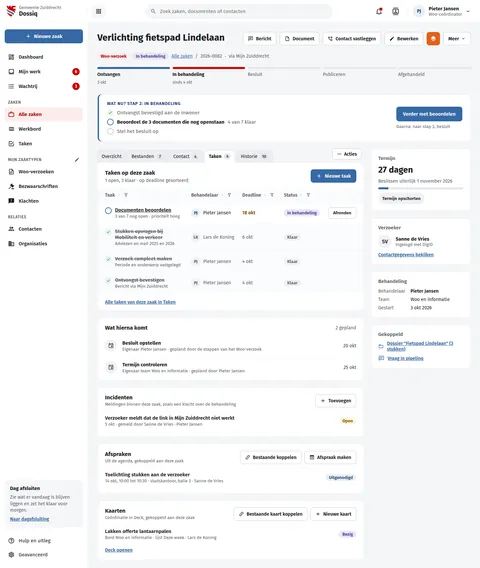The image size is (480, 568).
Task: Click Contact vastleggen button
Action: [x=352, y=38]
